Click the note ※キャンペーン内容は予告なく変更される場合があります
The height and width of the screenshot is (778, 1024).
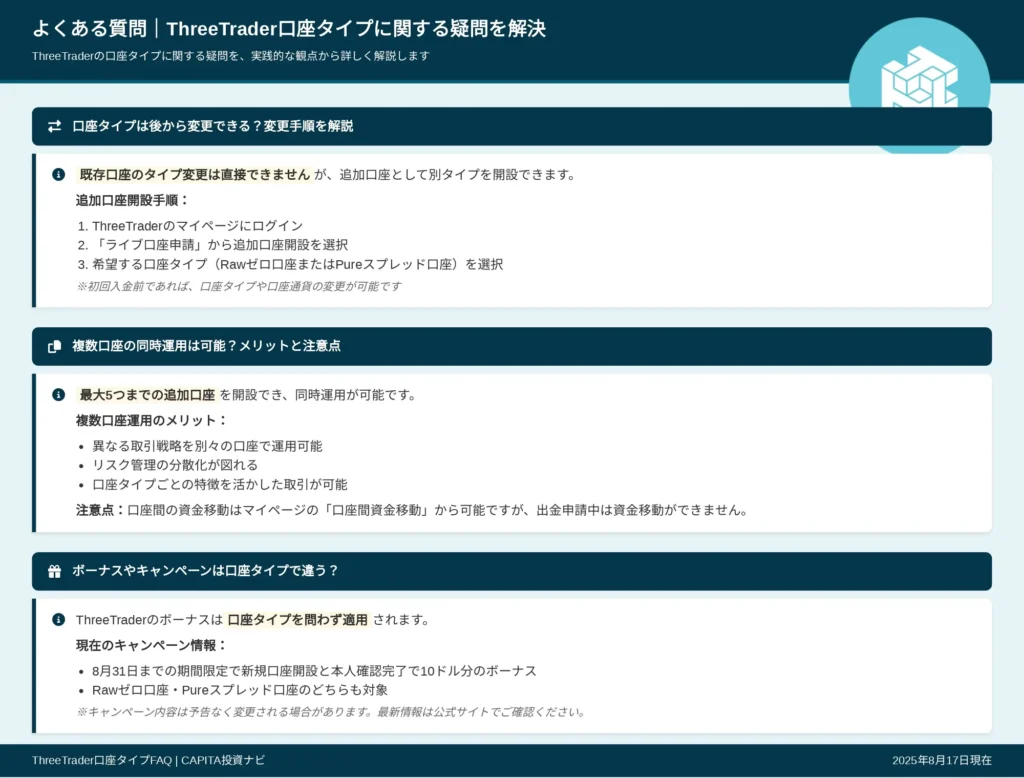(330, 712)
